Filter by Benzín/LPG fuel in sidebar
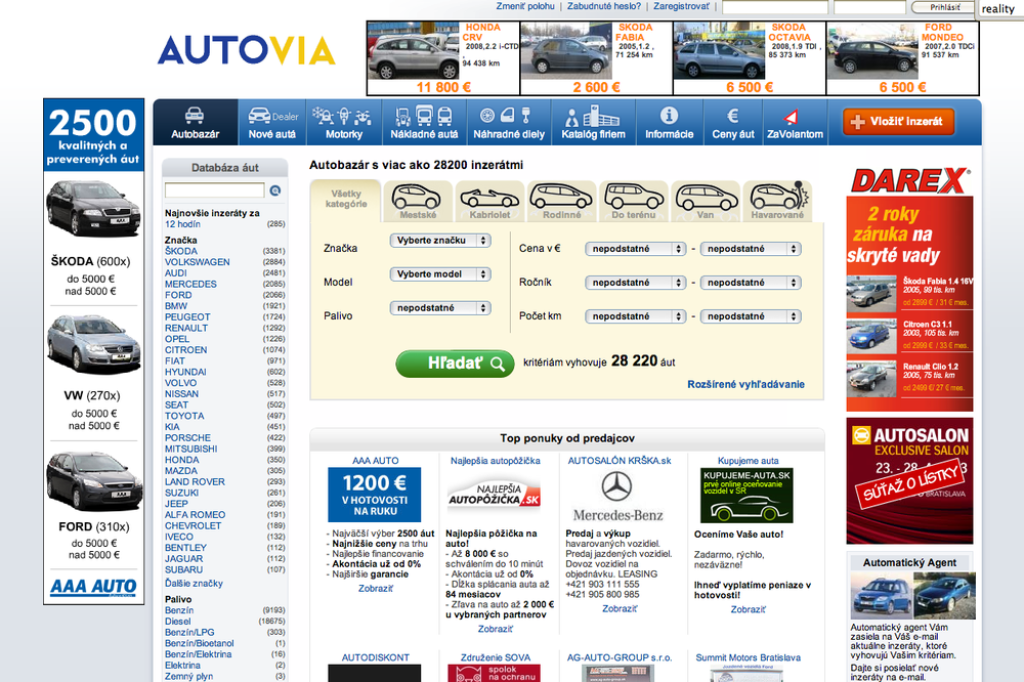This screenshot has width=1024, height=682. 189,632
